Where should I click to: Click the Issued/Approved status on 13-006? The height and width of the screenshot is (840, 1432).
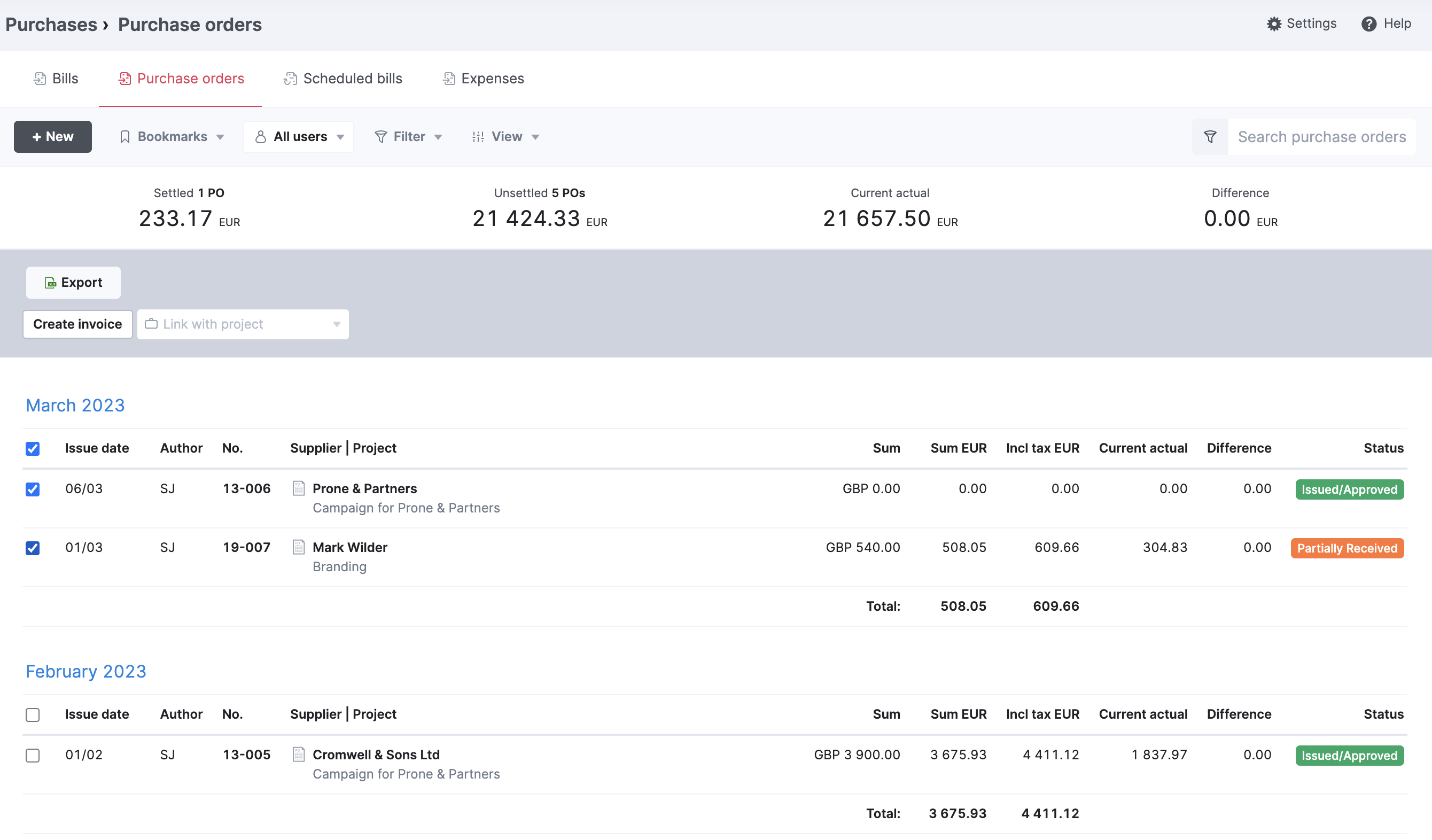point(1349,489)
